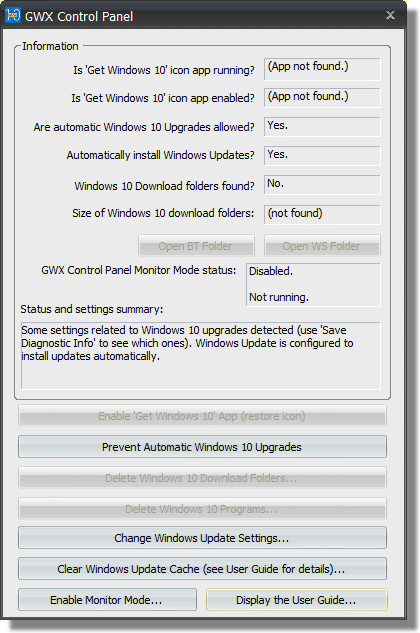This screenshot has height=633, width=420.
Task: Enable Monitor Mode
Action: click(107, 599)
